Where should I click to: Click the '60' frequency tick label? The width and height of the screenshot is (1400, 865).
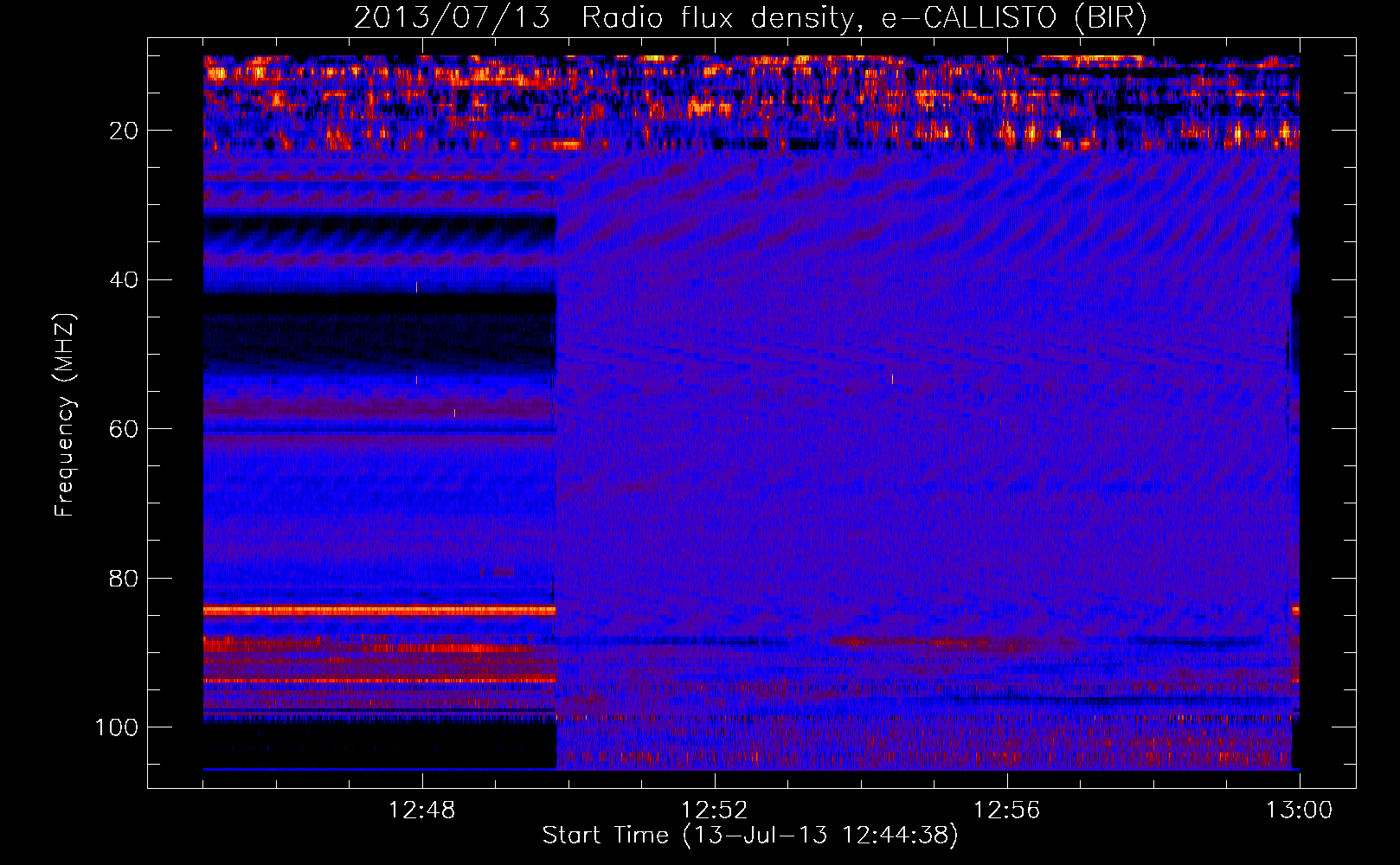click(x=125, y=429)
